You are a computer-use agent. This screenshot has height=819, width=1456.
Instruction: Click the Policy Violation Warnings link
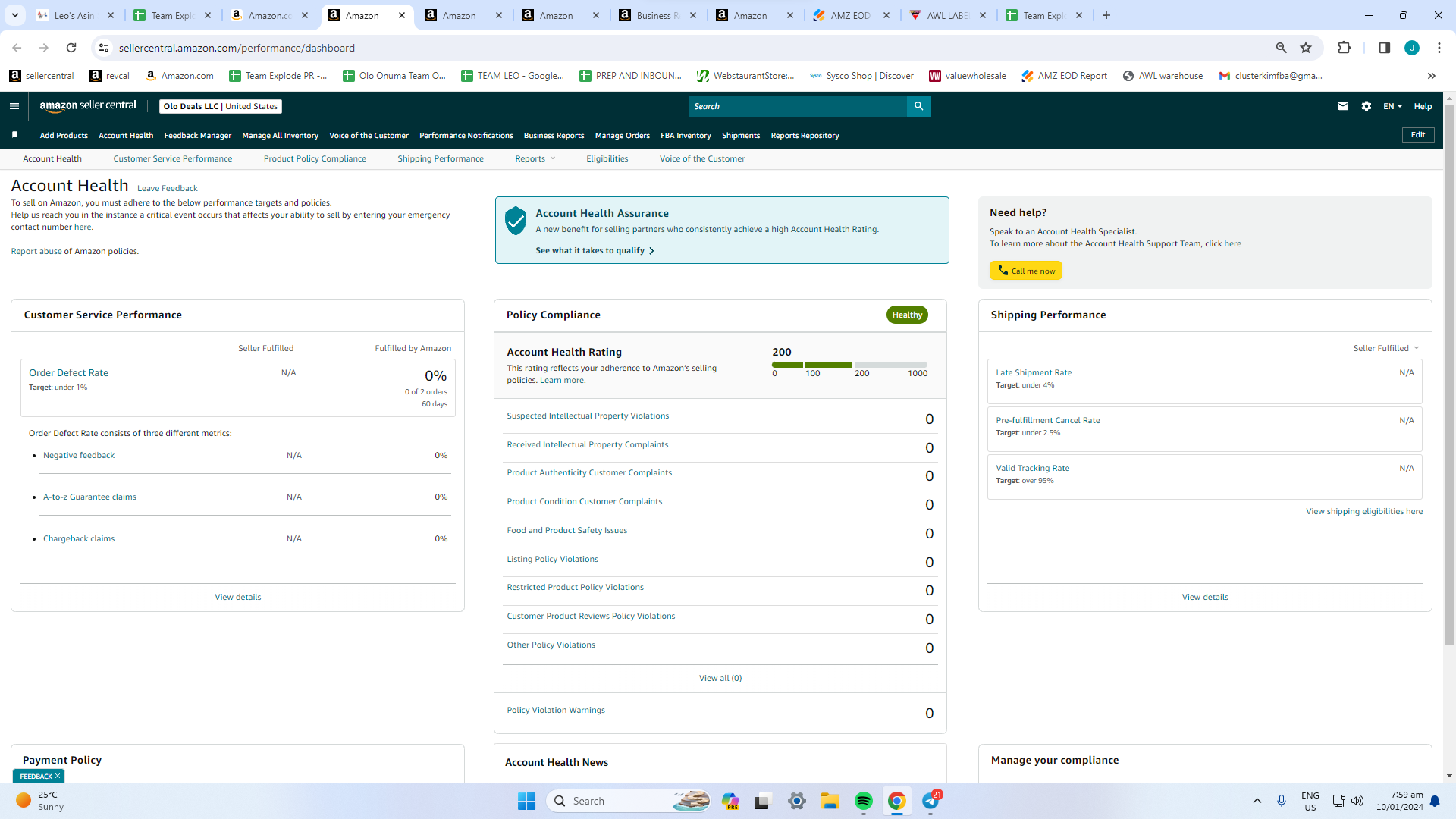(x=556, y=710)
